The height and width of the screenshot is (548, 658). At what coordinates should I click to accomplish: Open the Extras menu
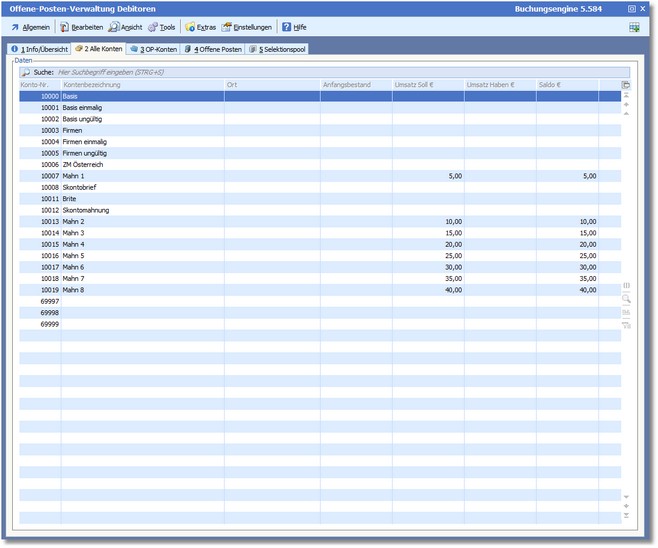[x=201, y=27]
